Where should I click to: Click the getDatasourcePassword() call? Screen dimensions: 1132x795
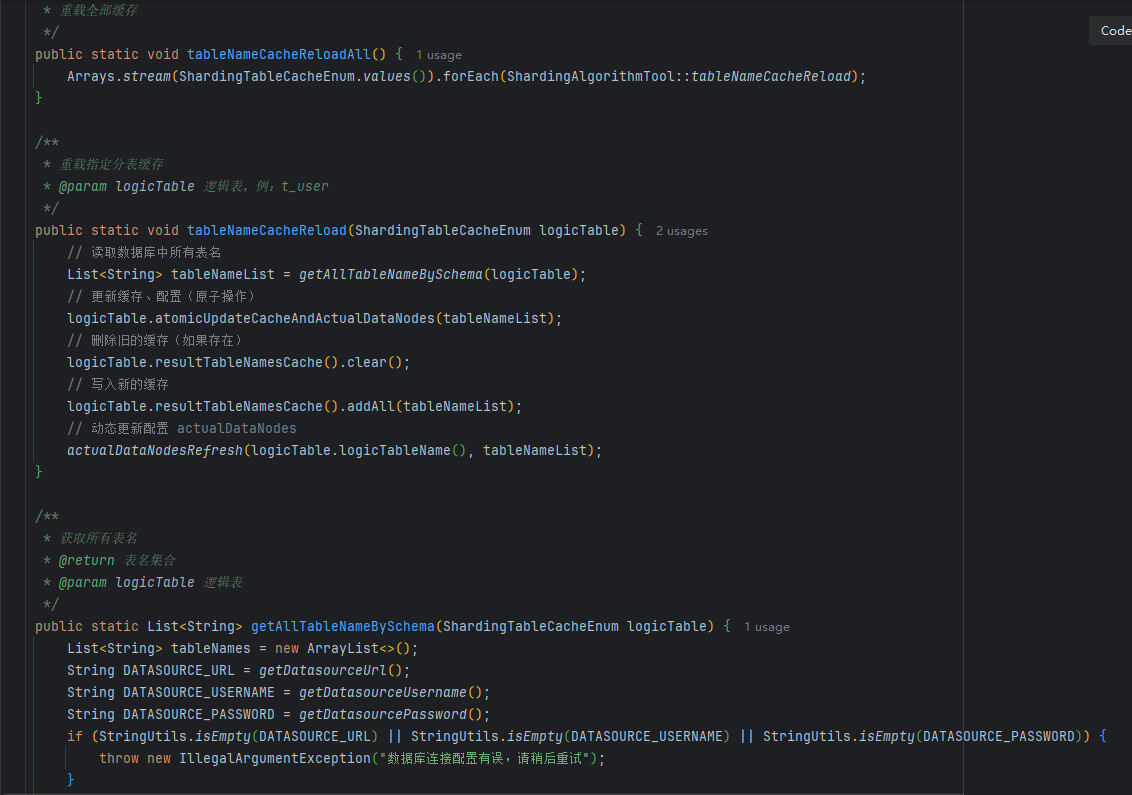tap(391, 715)
